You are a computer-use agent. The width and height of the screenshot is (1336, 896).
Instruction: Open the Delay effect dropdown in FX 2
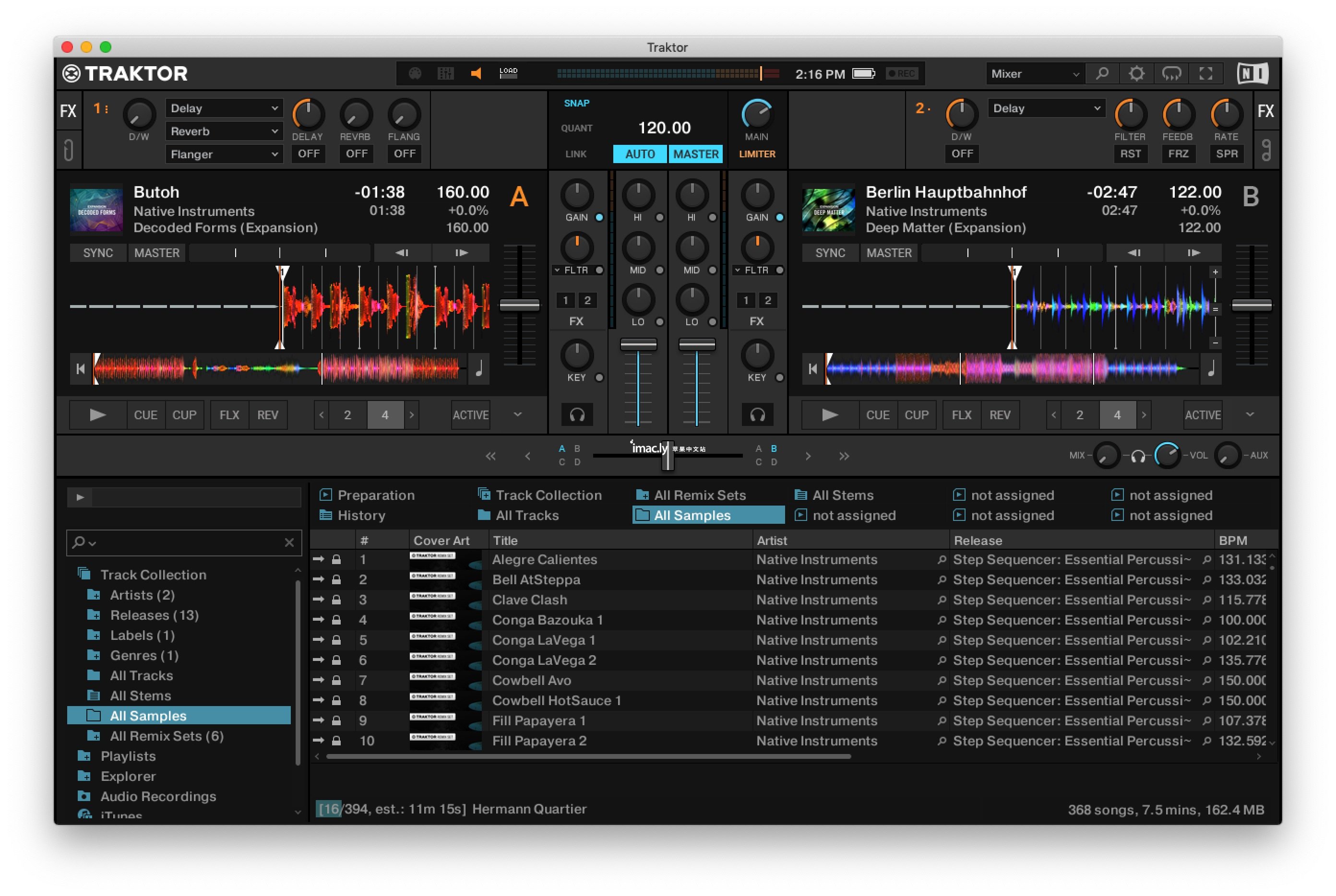tap(1046, 108)
